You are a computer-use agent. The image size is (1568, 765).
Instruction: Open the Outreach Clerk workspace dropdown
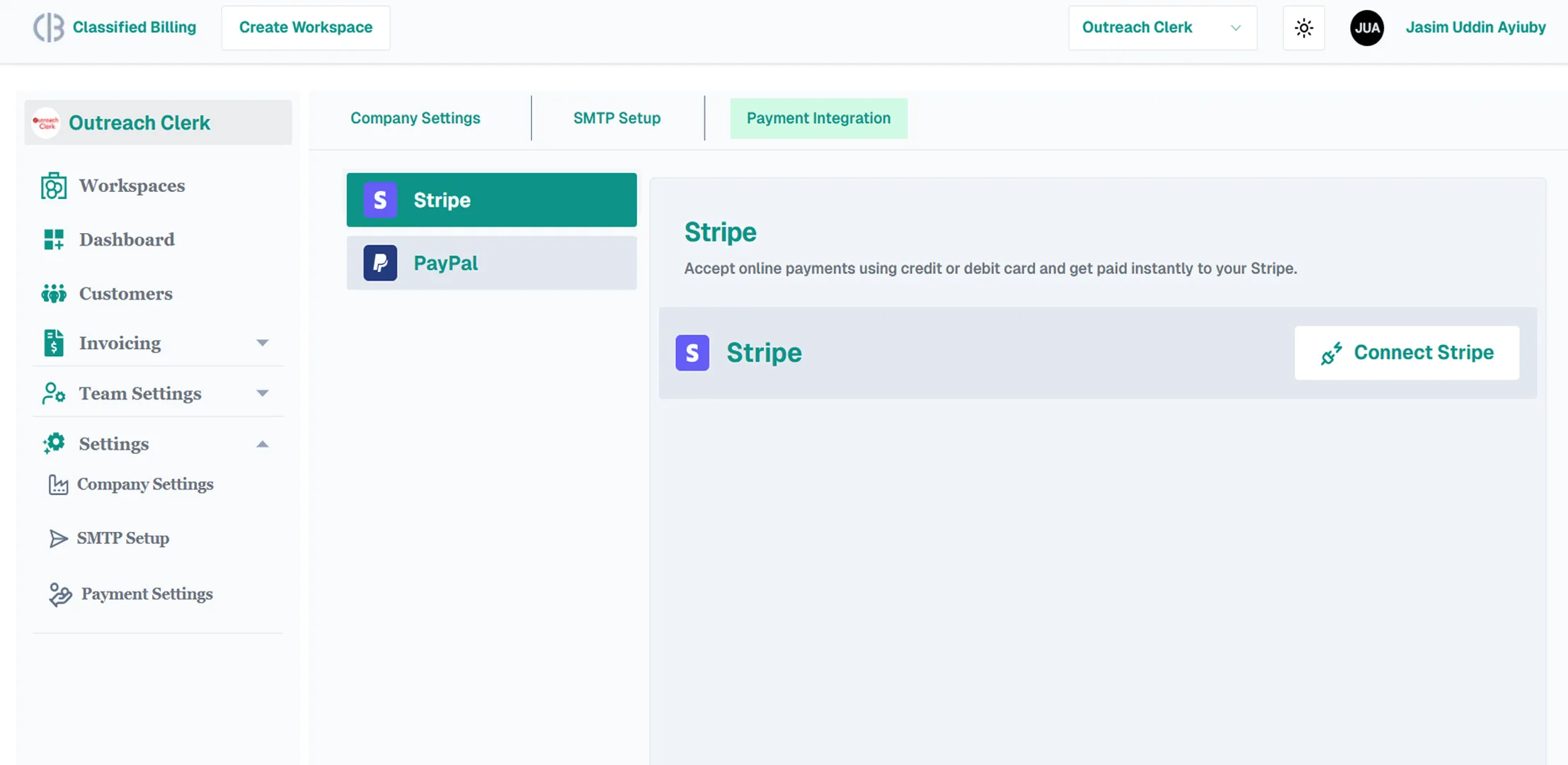1162,28
